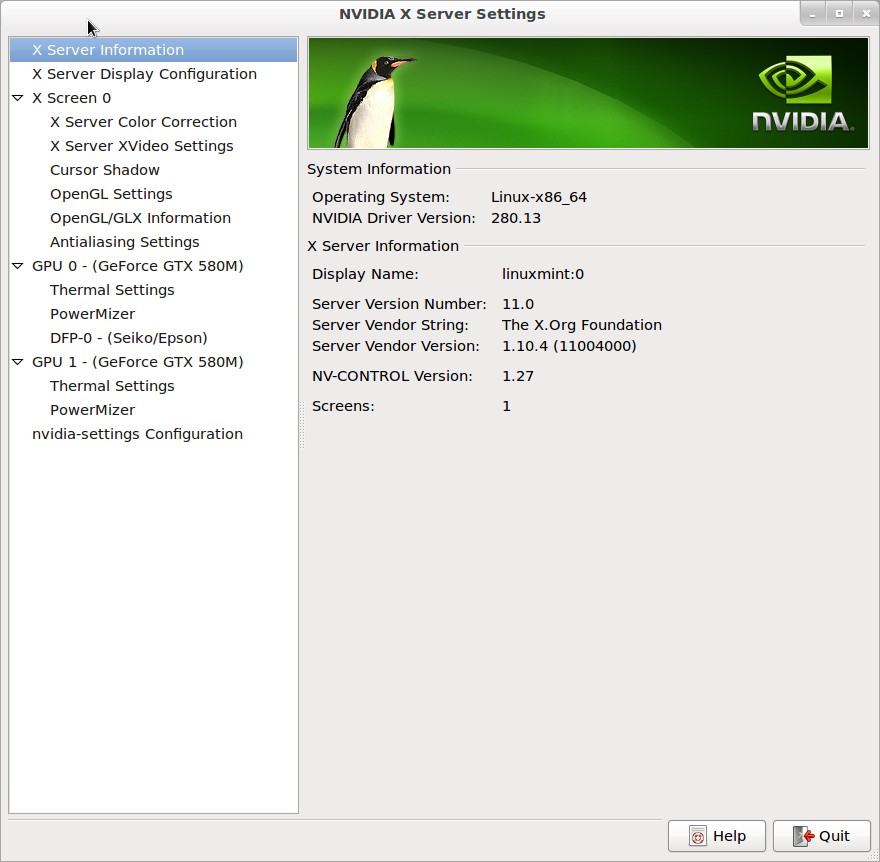Viewport: 880px width, 862px height.
Task: Click the 'System Information' section heading
Action: [379, 169]
